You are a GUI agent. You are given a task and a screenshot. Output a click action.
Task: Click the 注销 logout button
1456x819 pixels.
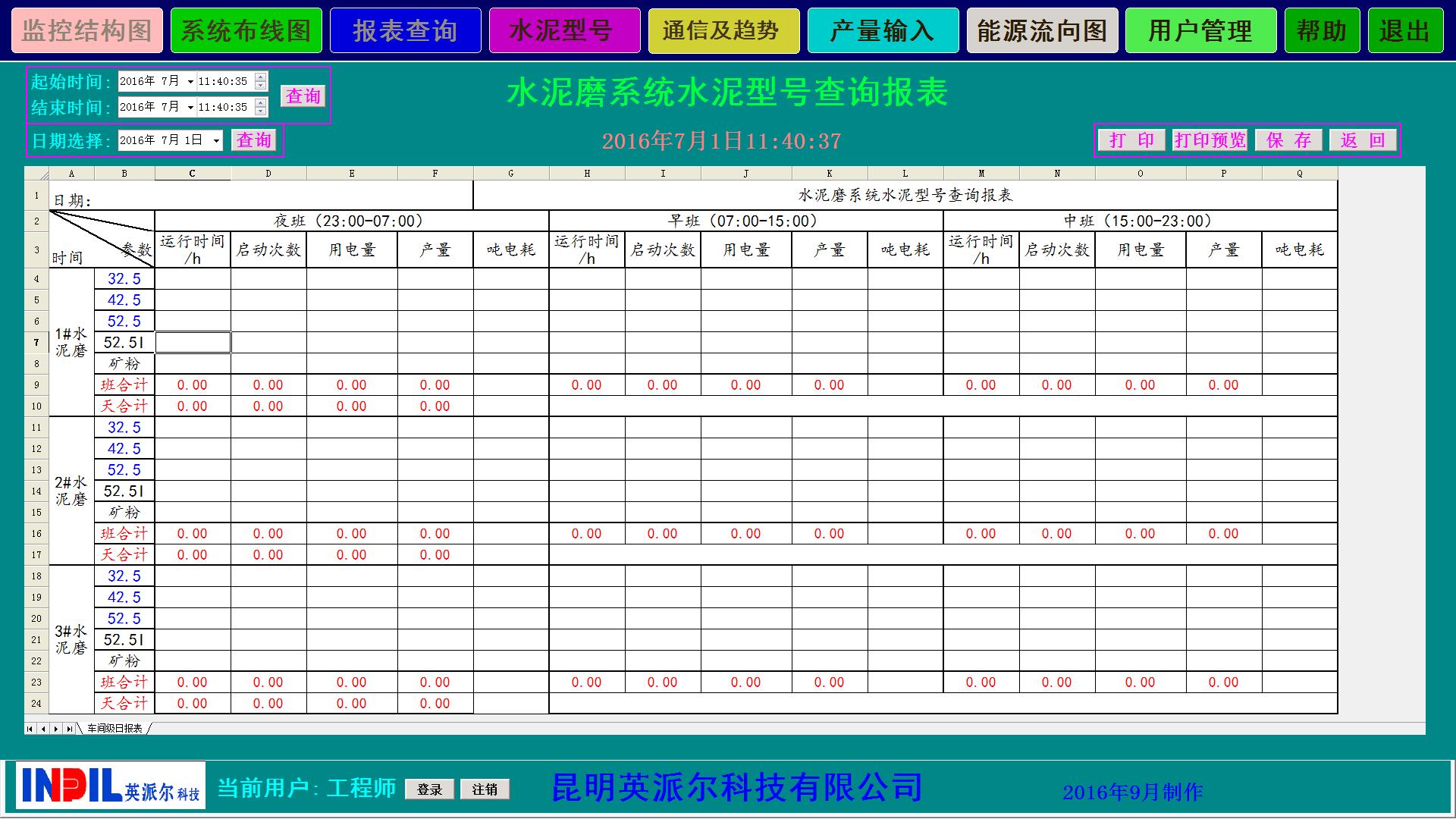point(485,789)
